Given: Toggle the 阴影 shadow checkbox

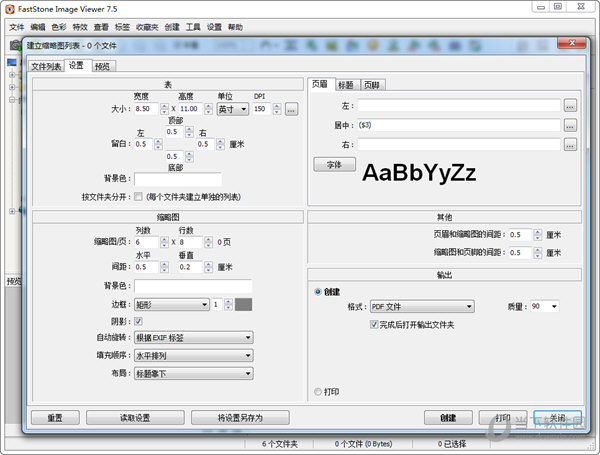Looking at the screenshot, I should coord(138,321).
